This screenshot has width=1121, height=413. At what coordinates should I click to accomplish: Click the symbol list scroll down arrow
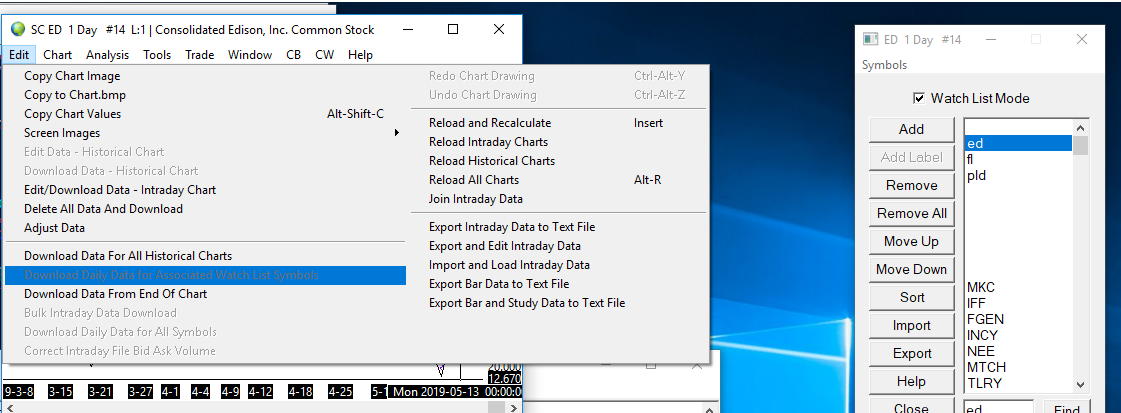(1080, 383)
